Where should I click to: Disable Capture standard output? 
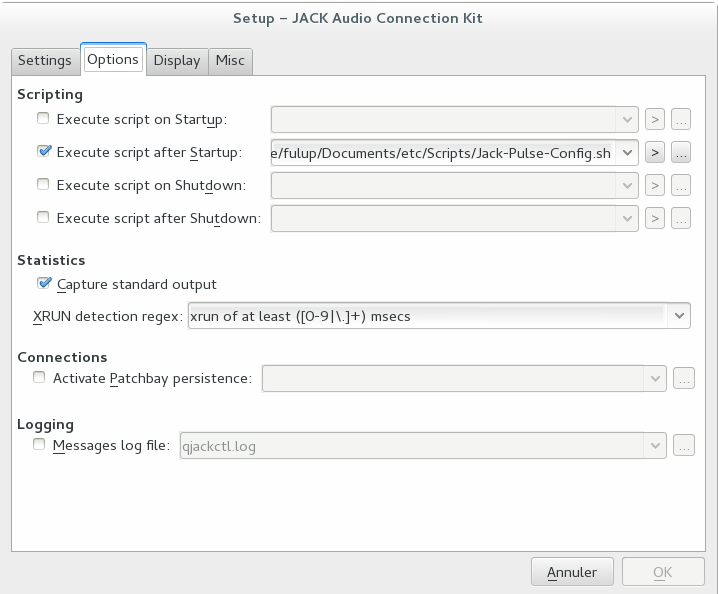(44, 284)
